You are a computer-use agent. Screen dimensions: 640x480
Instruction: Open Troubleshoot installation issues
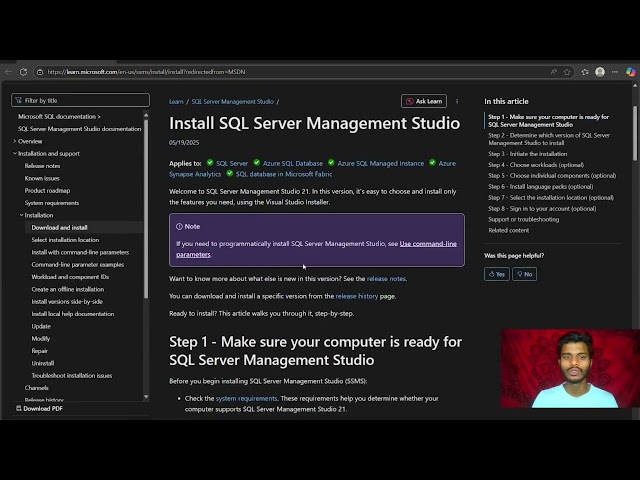(x=72, y=376)
